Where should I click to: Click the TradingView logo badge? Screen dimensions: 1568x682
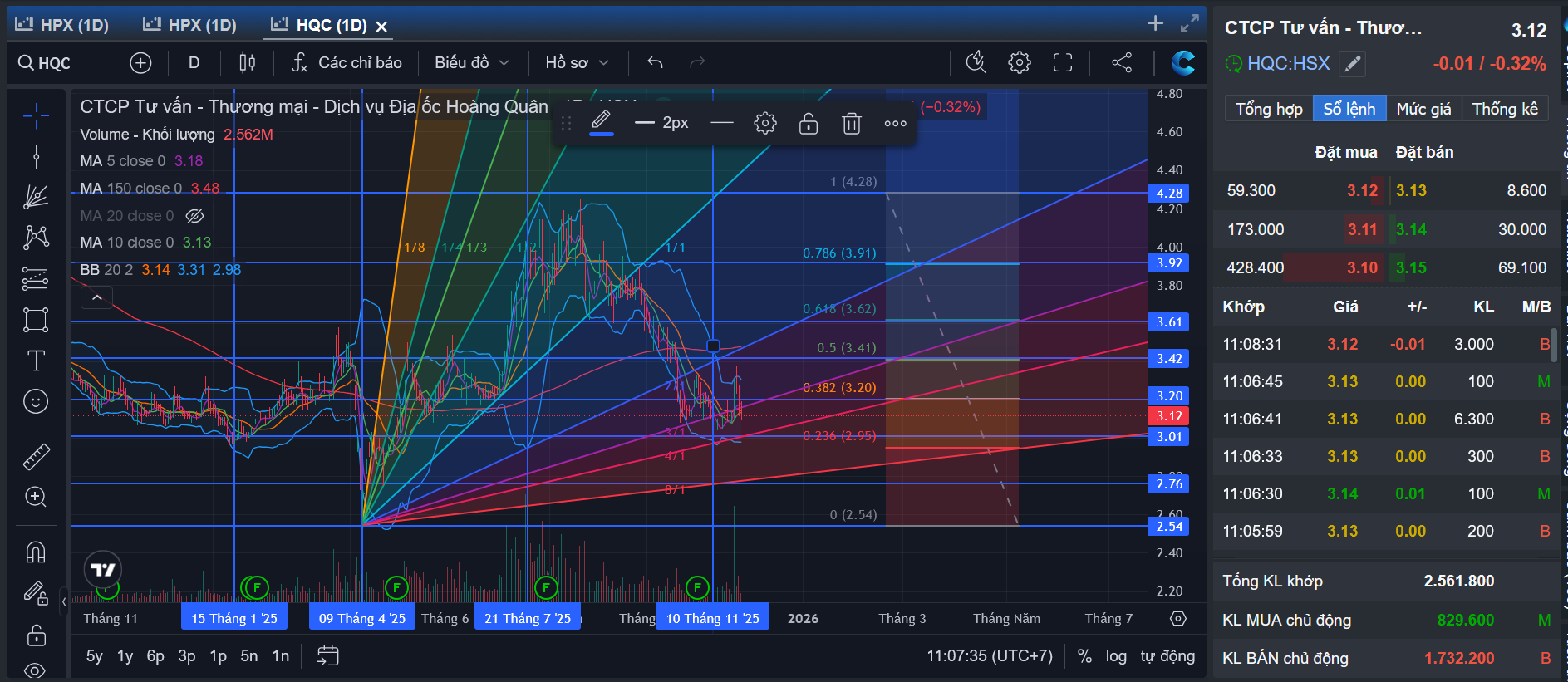103,570
